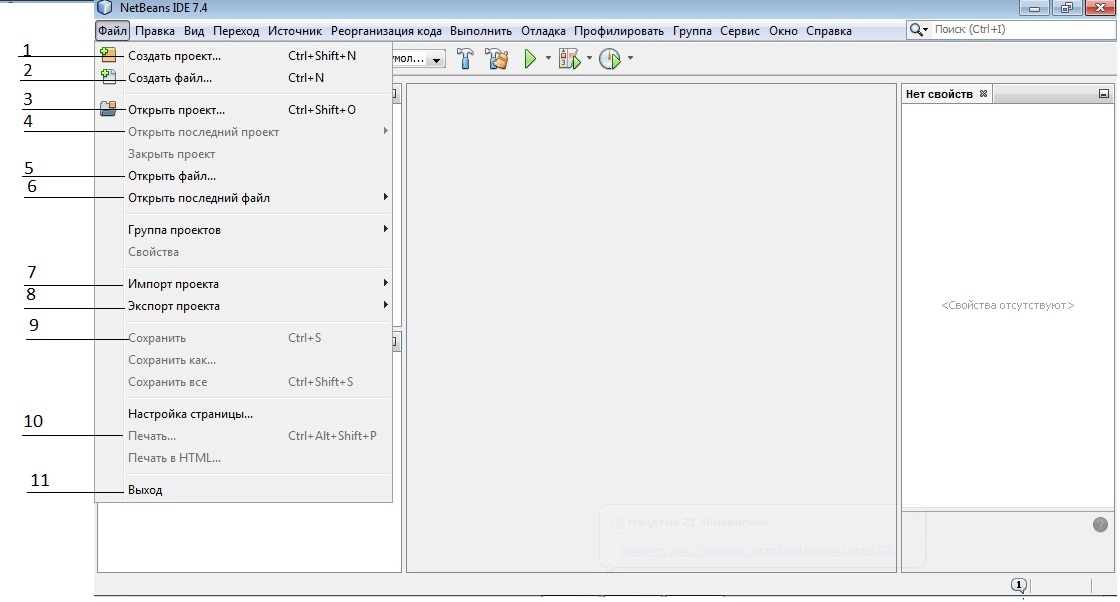Click the update install link in notification
This screenshot has height=602, width=1120.
pyautogui.click(x=758, y=550)
